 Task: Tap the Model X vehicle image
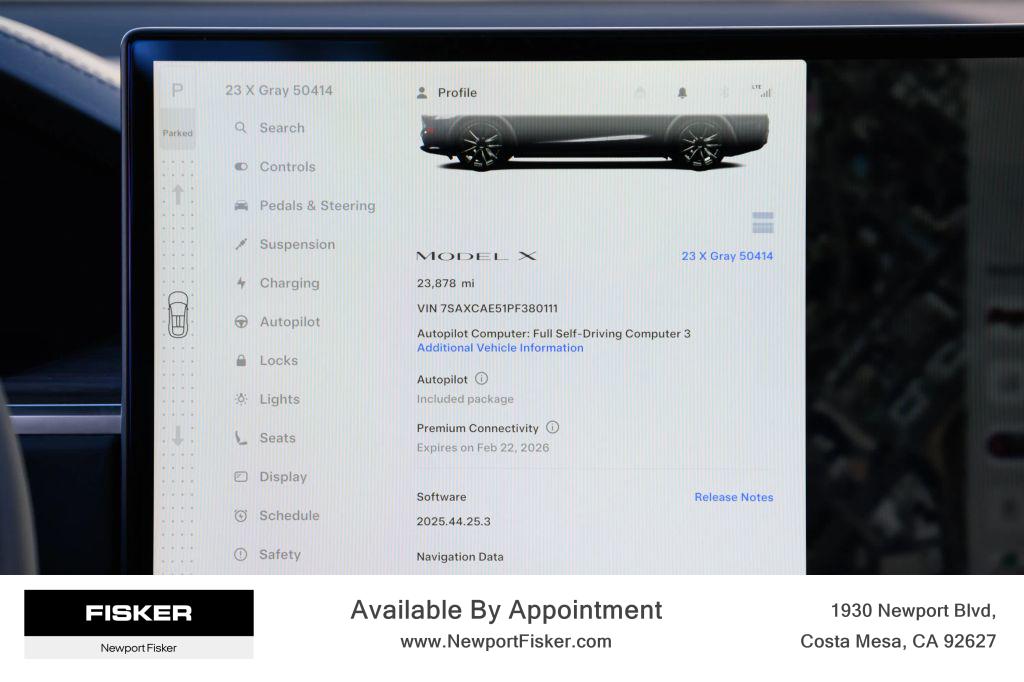click(594, 140)
